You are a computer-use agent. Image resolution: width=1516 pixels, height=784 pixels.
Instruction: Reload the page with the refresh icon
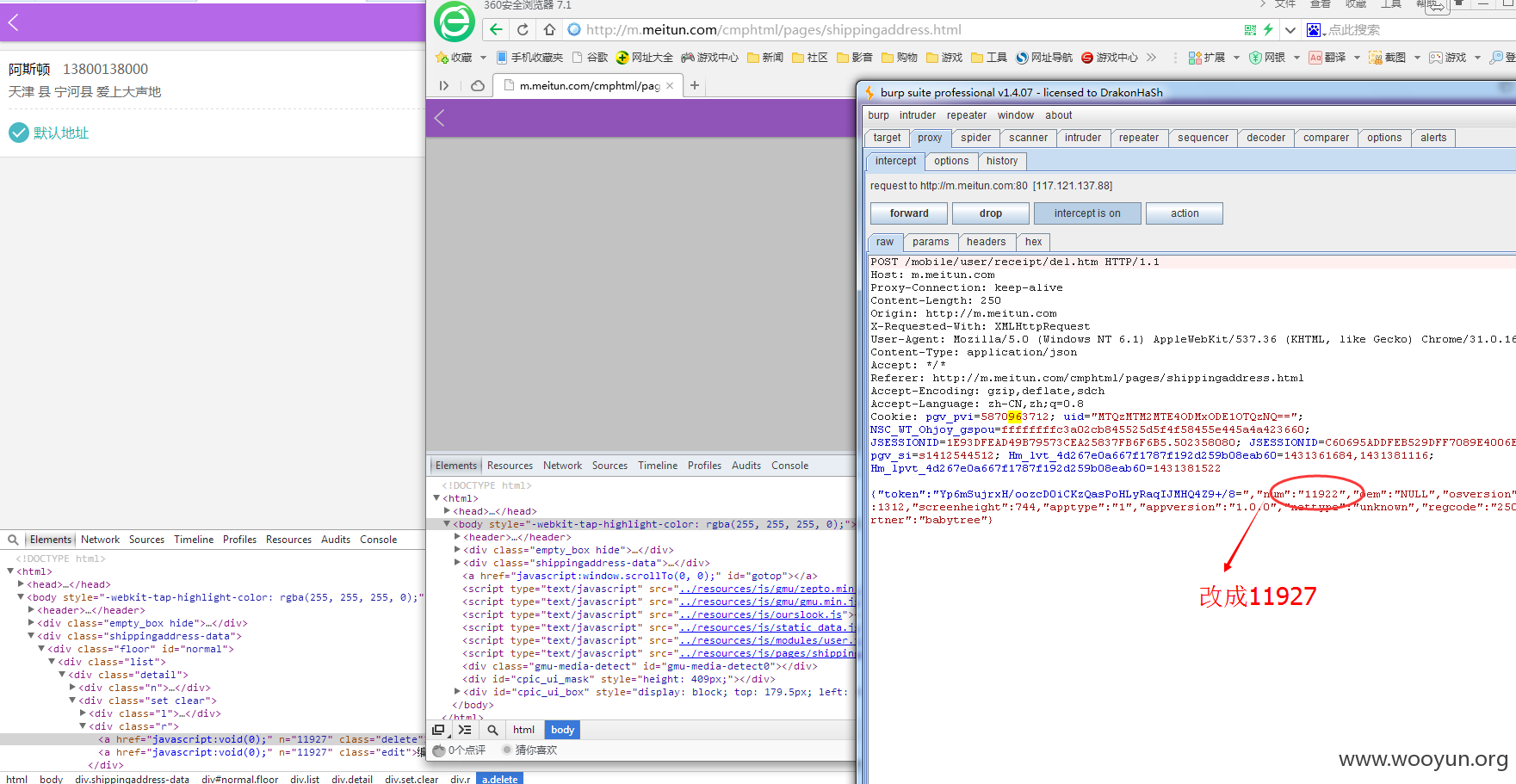(523, 29)
